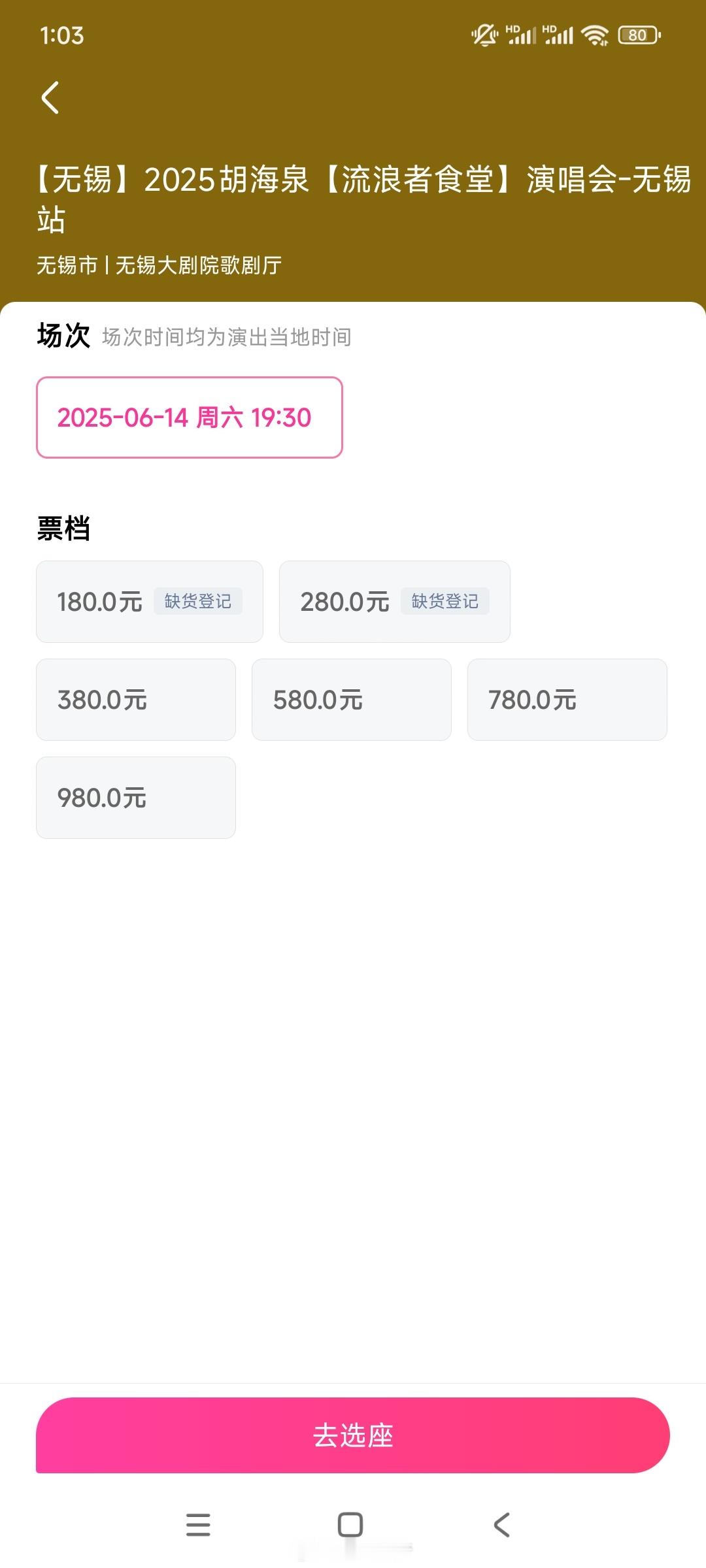Choose the 980.0元 ticket tier
Screen dimensions: 706x1568
(x=136, y=798)
